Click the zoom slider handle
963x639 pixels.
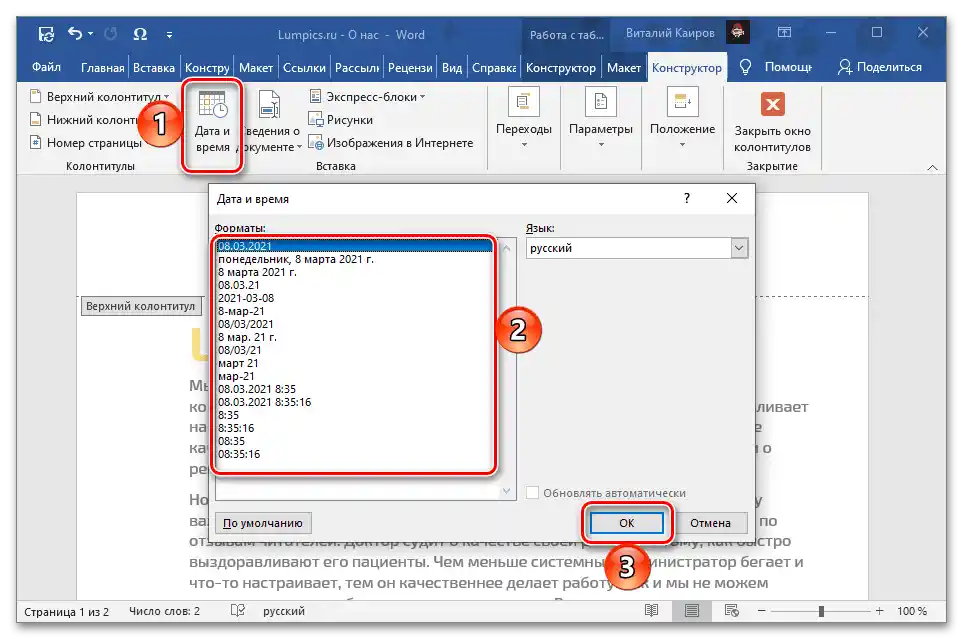[821, 611]
